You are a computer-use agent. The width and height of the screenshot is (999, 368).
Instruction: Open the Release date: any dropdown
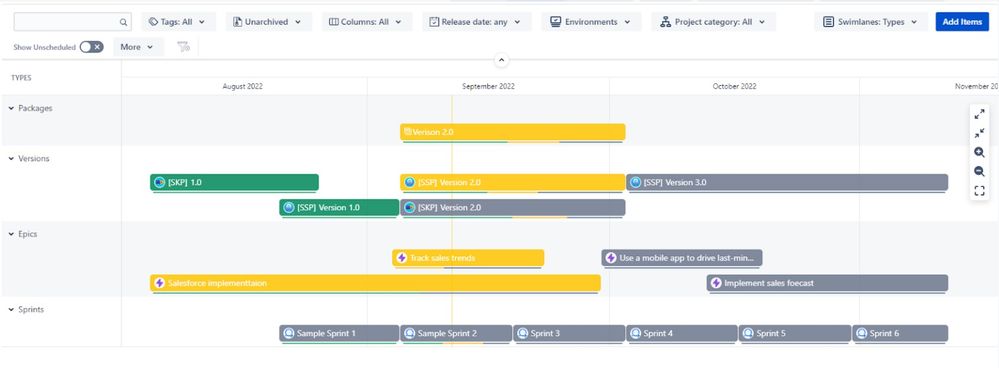click(x=477, y=22)
